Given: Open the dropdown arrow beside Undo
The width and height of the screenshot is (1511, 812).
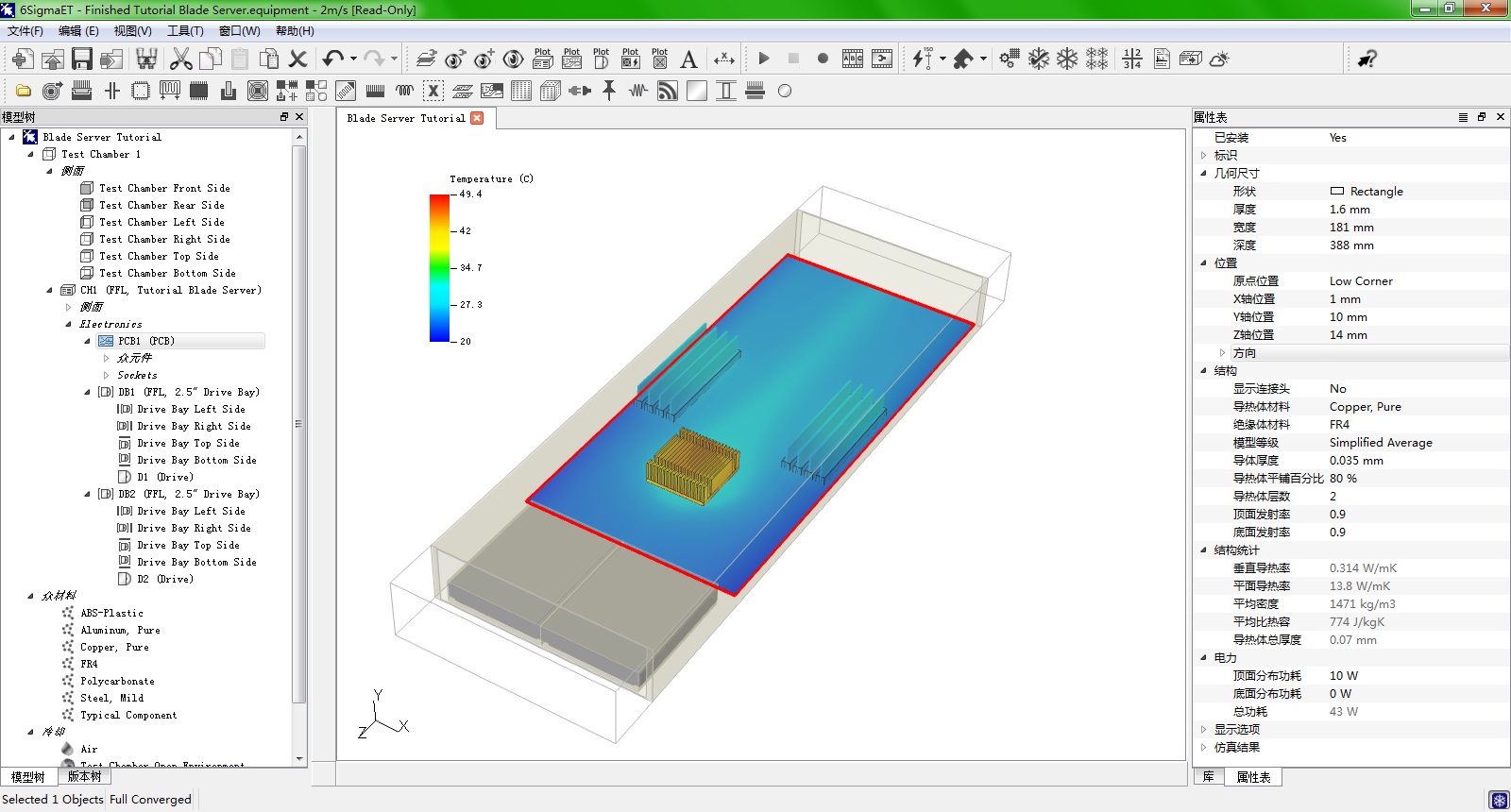Looking at the screenshot, I should click(353, 59).
